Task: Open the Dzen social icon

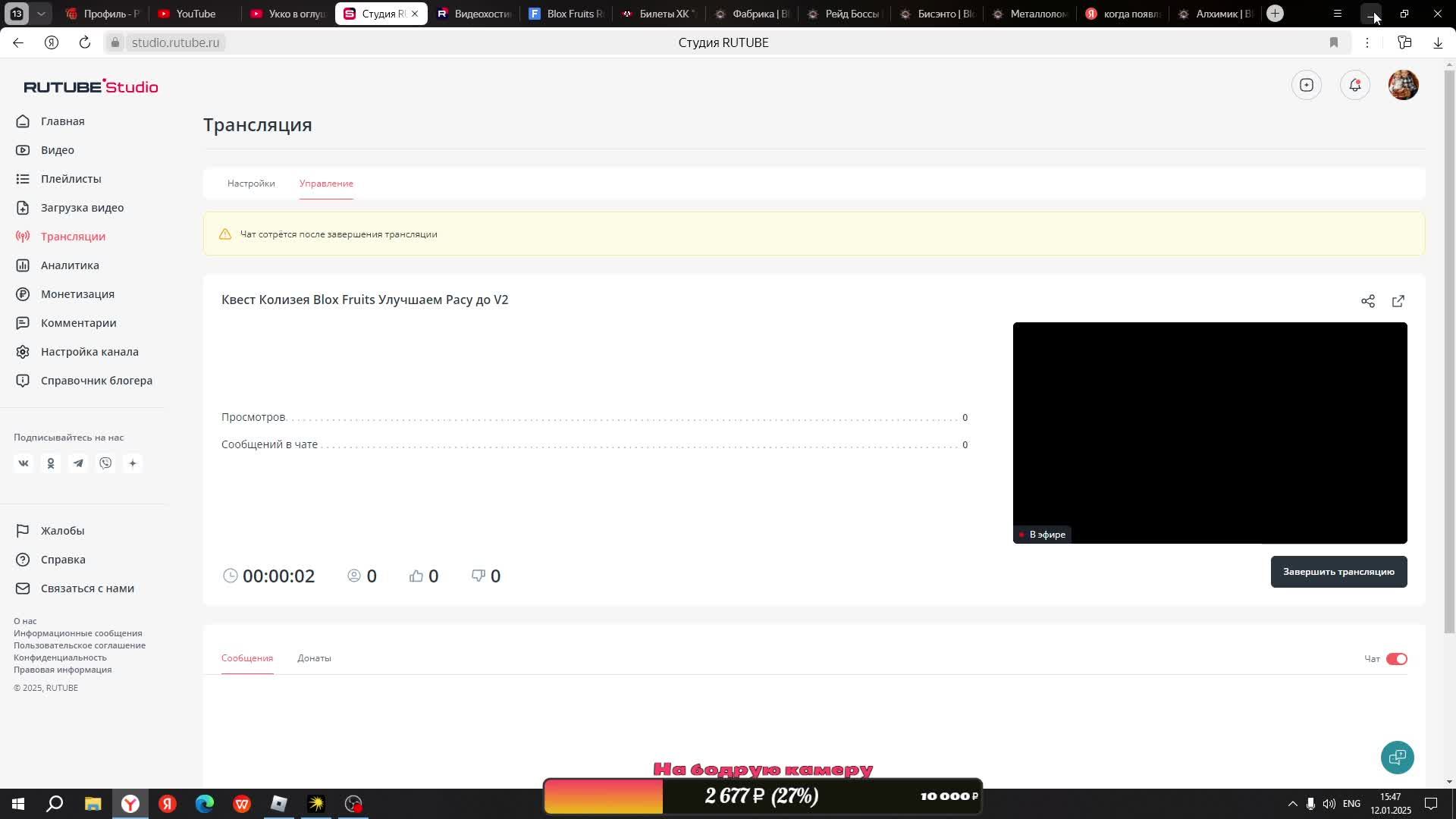Action: click(133, 463)
